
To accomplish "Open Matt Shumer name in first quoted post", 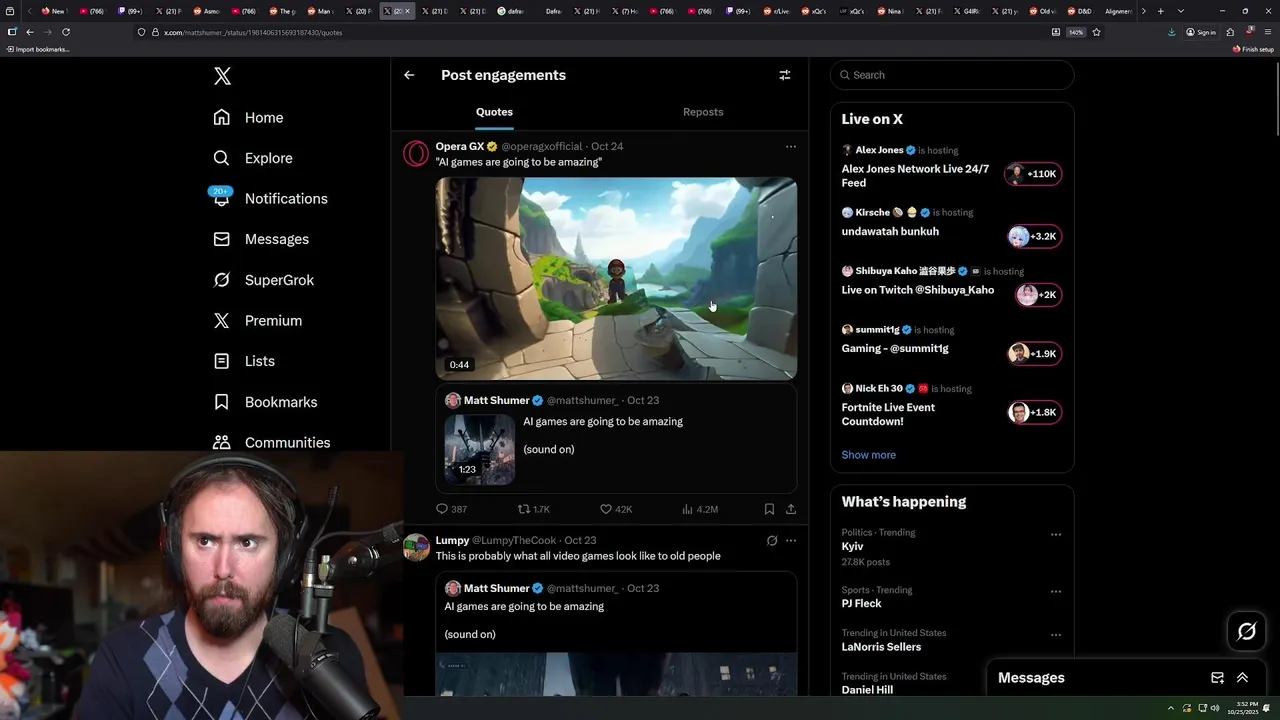I will (496, 400).
